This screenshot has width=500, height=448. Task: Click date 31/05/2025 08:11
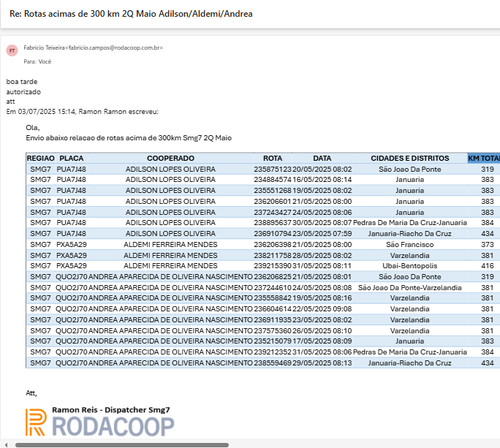pos(322,266)
